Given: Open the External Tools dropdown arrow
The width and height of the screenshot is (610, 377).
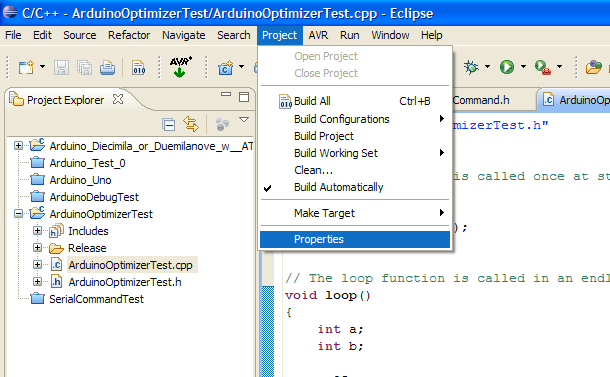Looking at the screenshot, I should (559, 67).
